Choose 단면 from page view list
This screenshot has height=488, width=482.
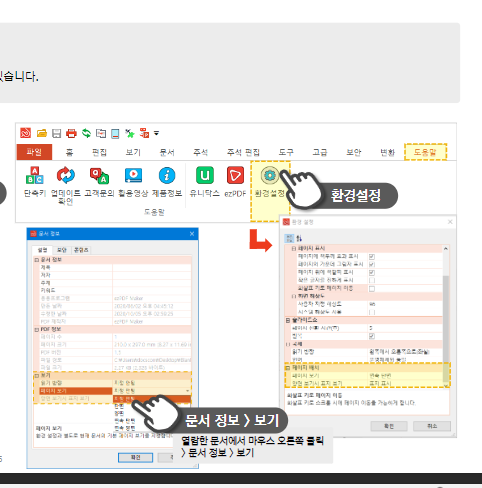click(119, 406)
